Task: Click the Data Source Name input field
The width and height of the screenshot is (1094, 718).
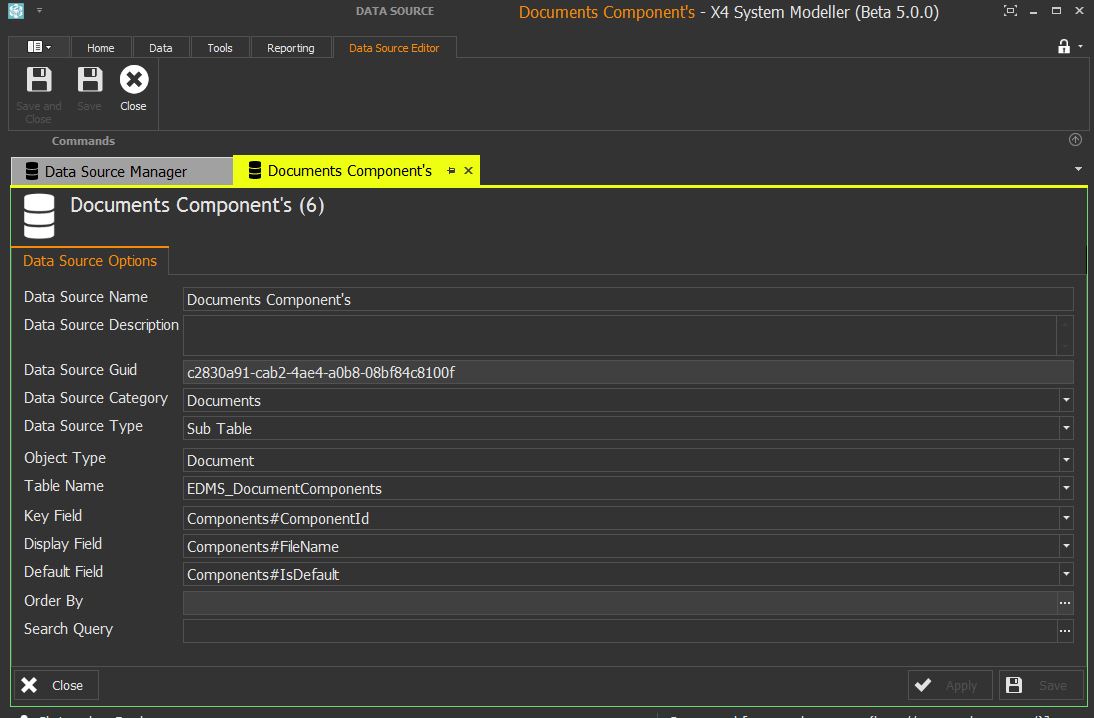Action: 628,299
